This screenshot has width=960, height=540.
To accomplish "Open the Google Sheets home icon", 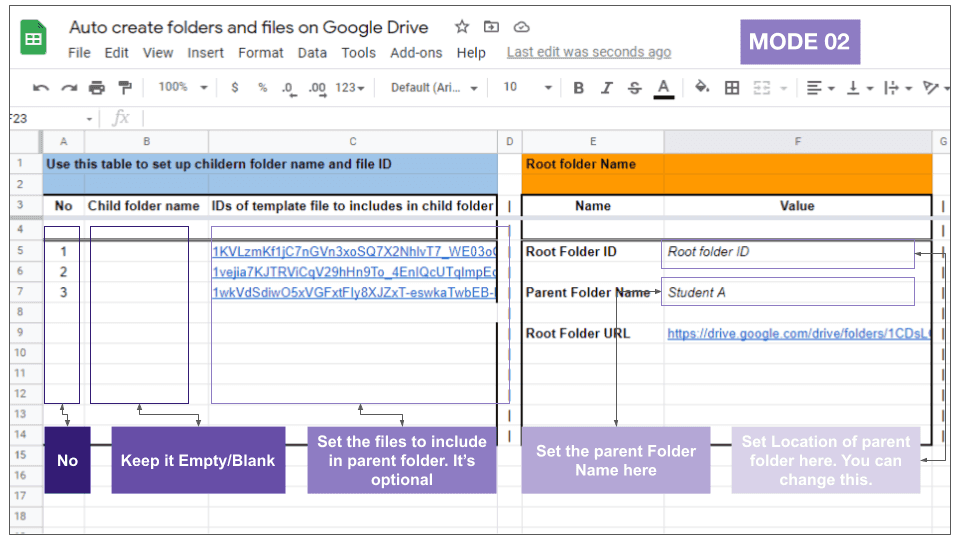I will (34, 40).
